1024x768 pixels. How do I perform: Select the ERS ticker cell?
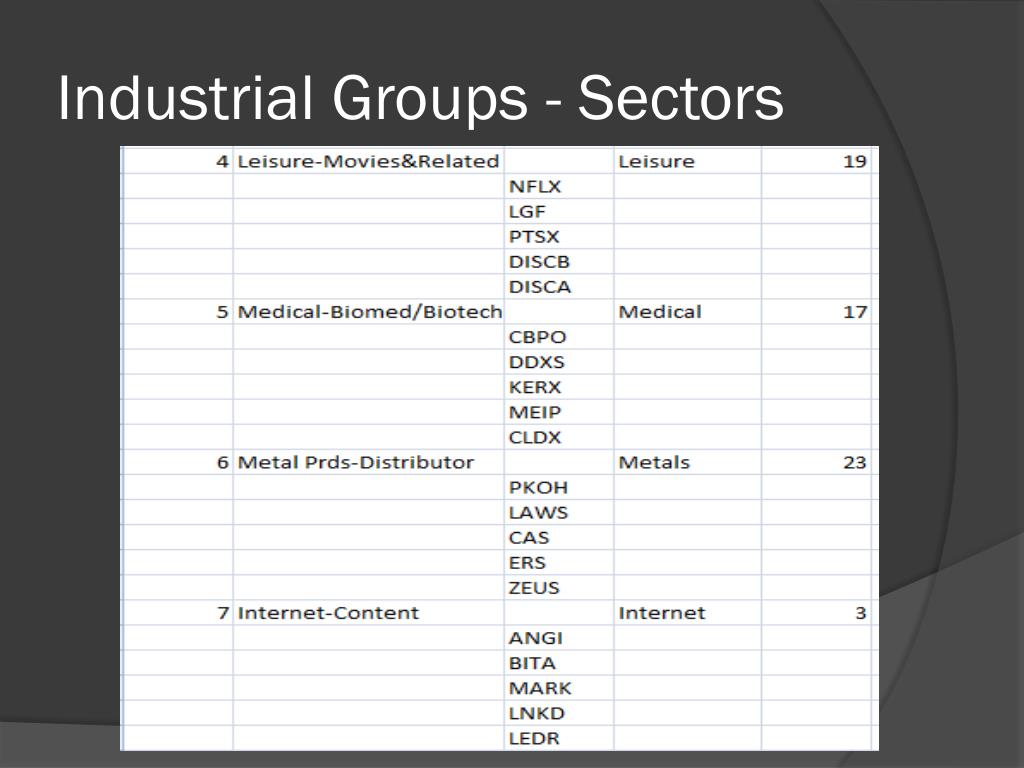point(559,562)
